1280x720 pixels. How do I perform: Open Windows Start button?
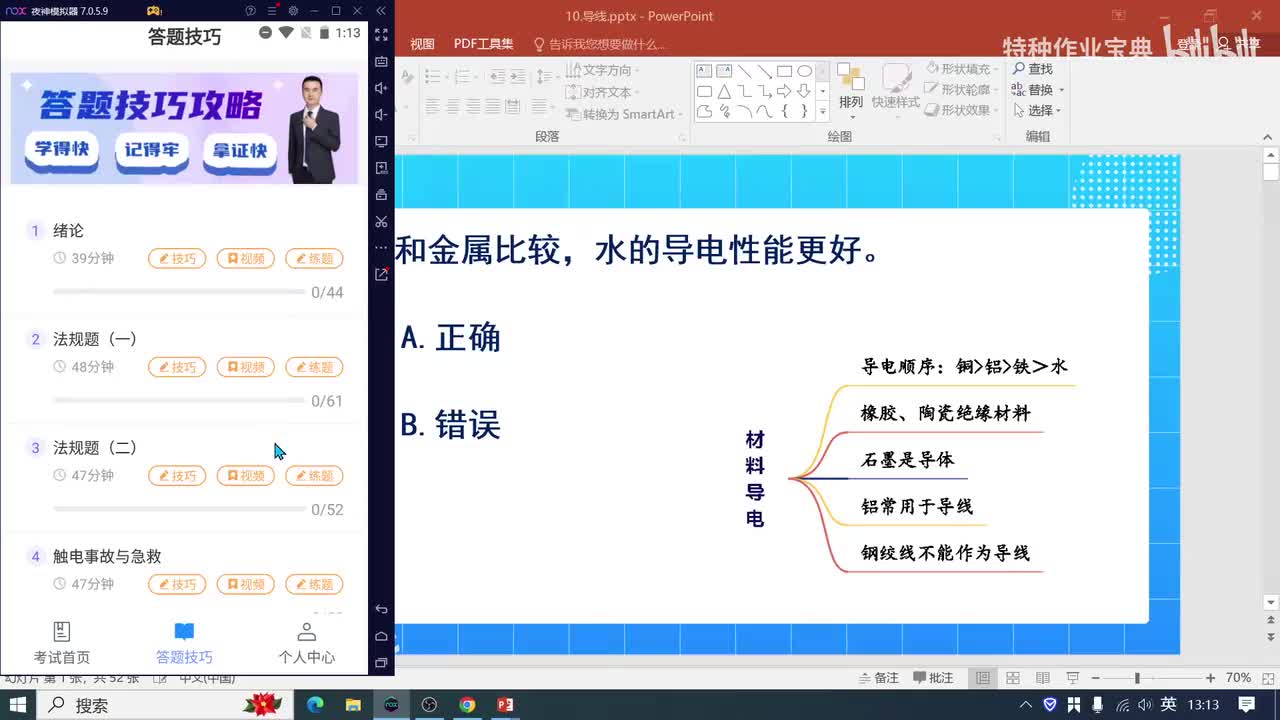click(17, 705)
